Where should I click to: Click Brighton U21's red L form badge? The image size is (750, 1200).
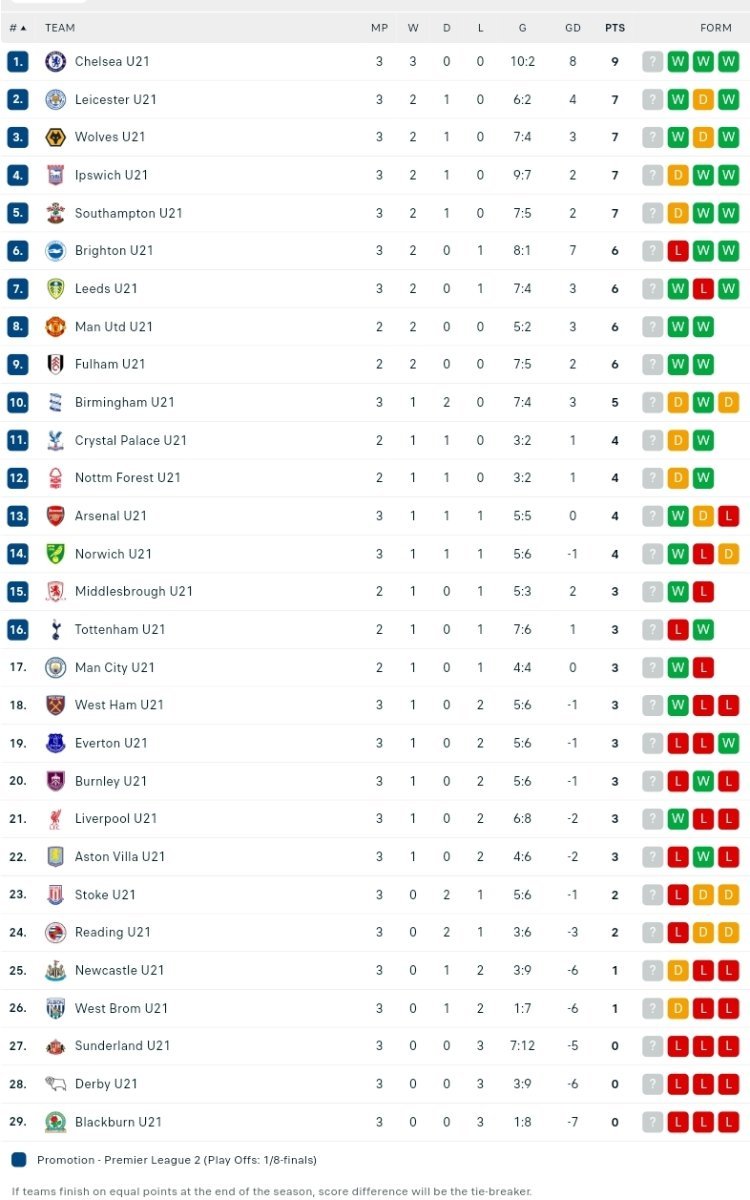678,251
